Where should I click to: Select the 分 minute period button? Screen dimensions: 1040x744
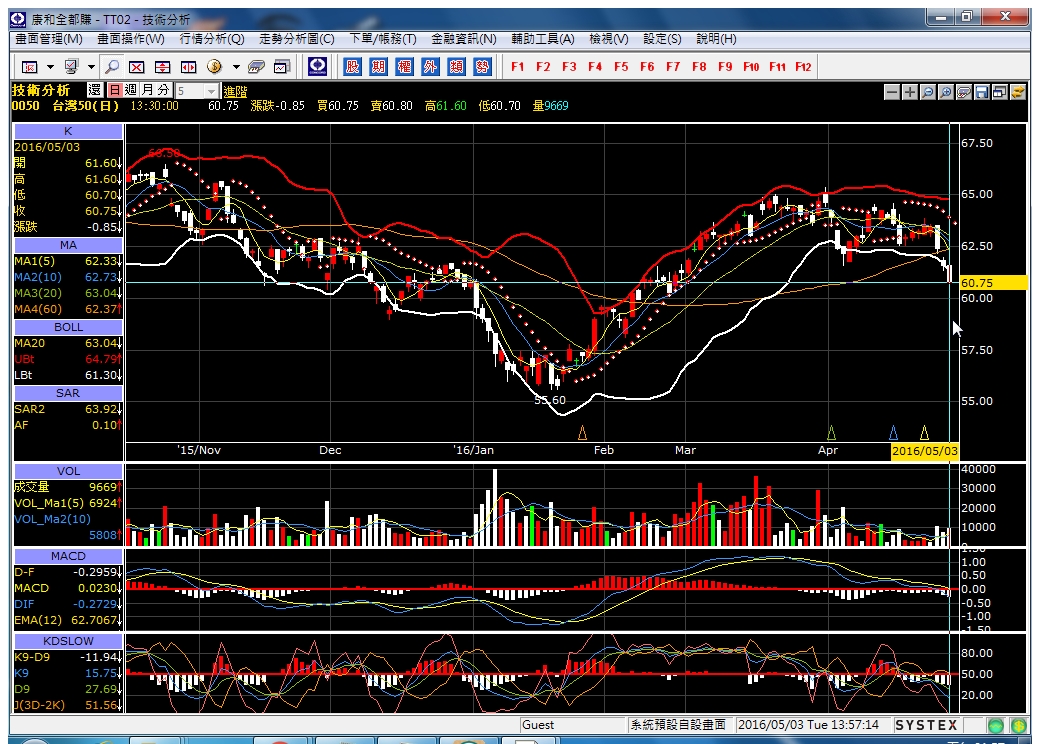pyautogui.click(x=163, y=90)
